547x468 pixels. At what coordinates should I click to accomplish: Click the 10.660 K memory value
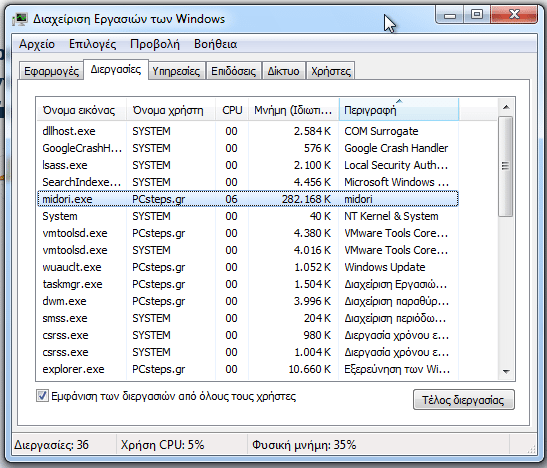click(309, 369)
